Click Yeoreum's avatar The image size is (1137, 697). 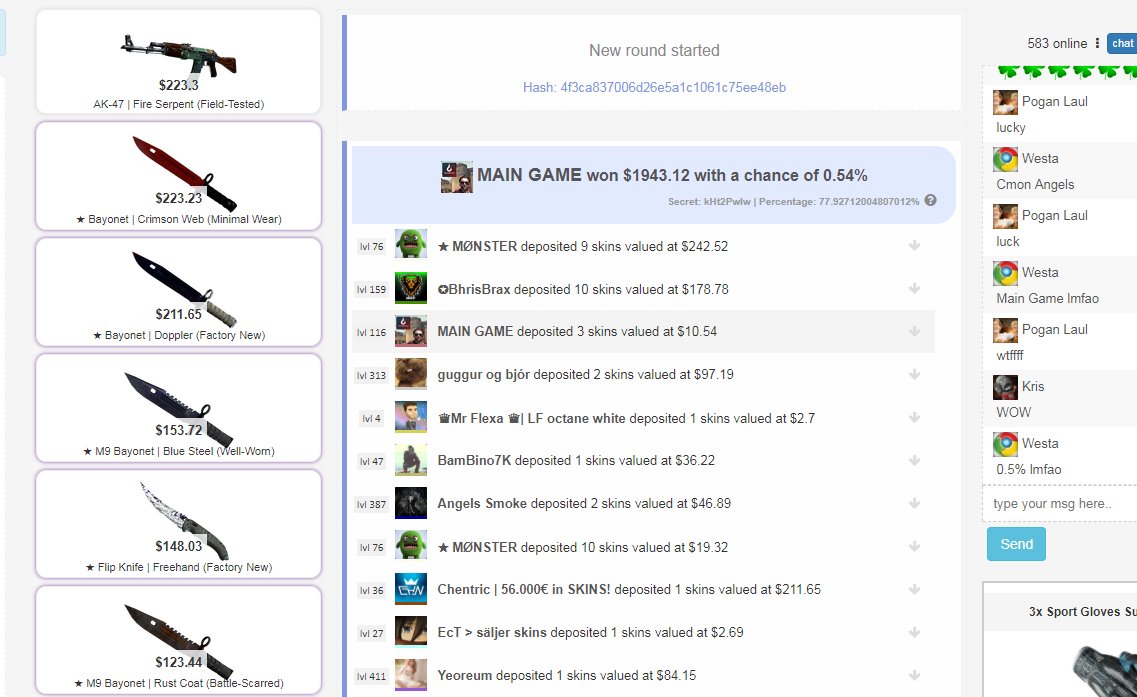pyautogui.click(x=410, y=675)
